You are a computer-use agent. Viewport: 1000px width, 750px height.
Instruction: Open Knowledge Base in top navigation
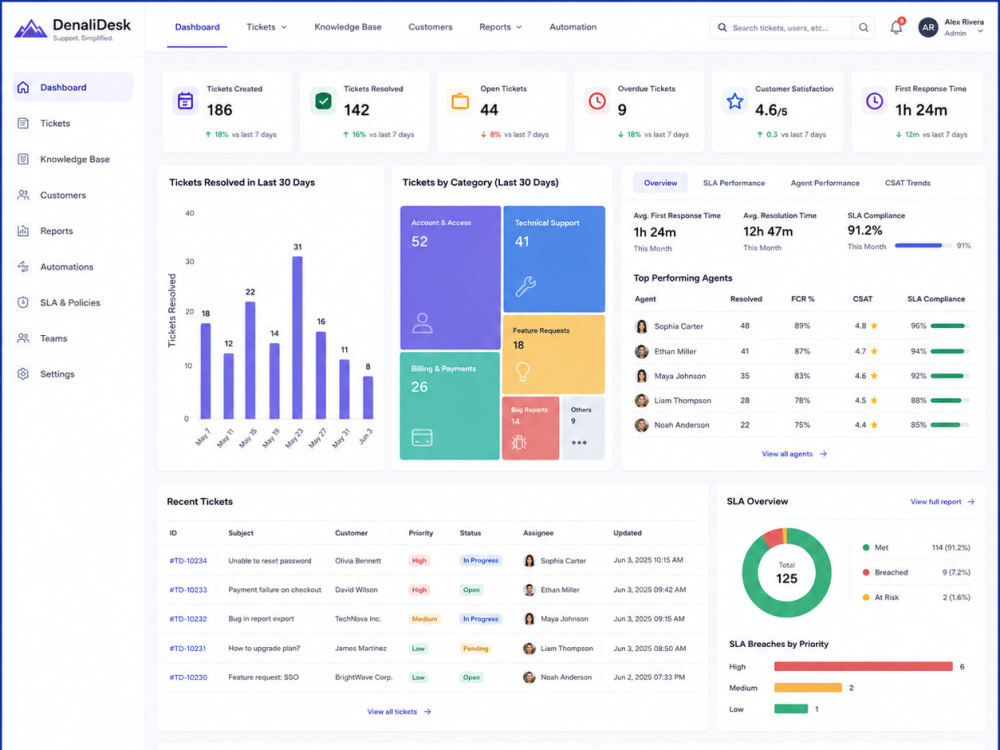pyautogui.click(x=348, y=27)
